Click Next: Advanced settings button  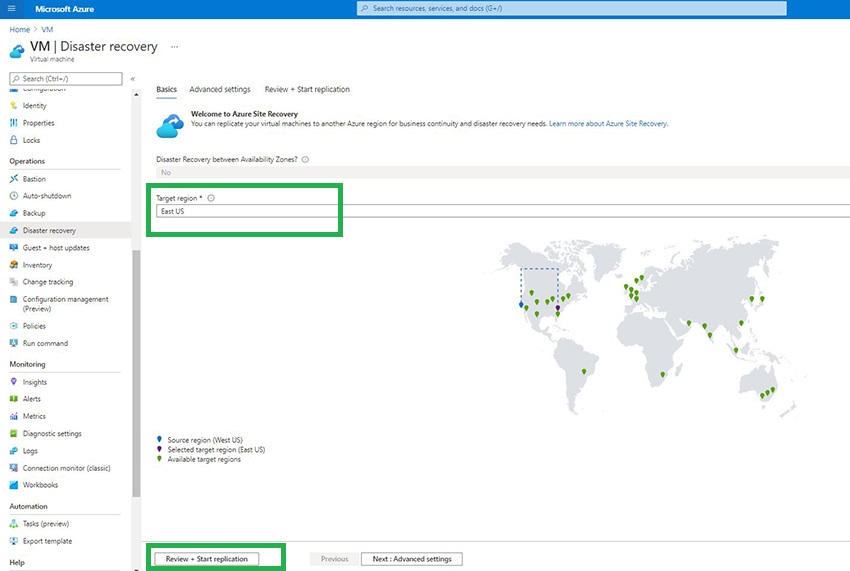411,559
